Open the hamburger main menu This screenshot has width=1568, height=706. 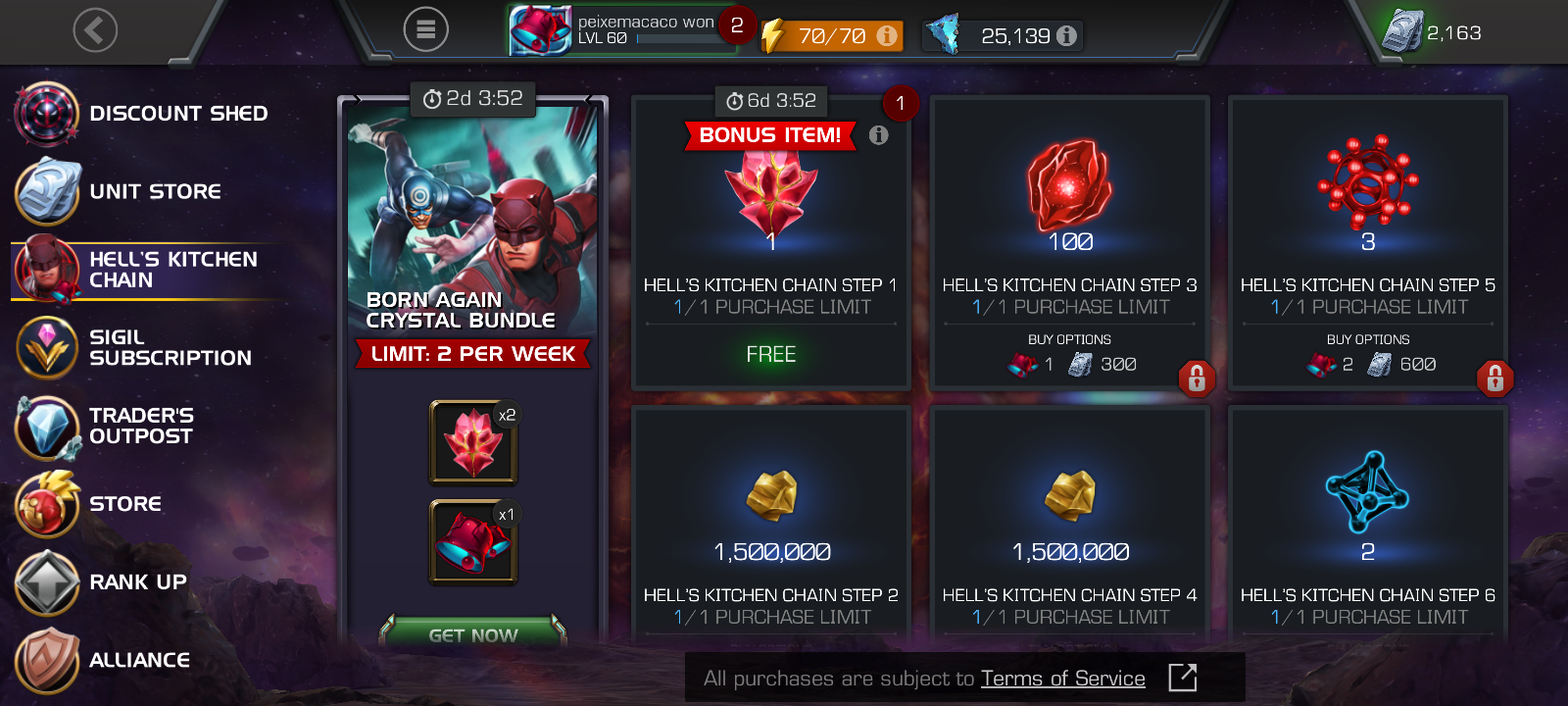(x=426, y=30)
